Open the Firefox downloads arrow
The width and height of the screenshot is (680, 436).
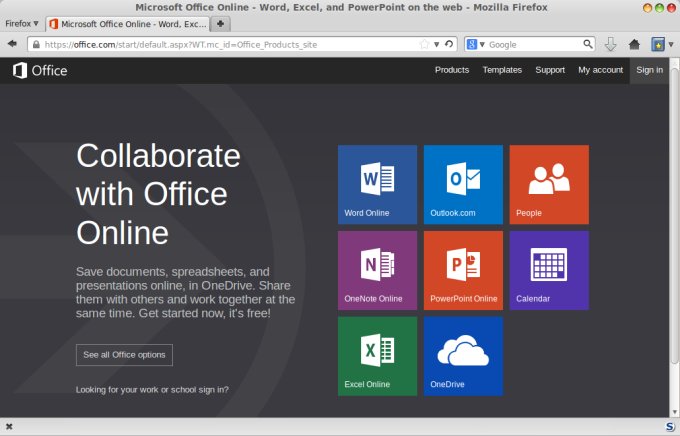coord(611,44)
